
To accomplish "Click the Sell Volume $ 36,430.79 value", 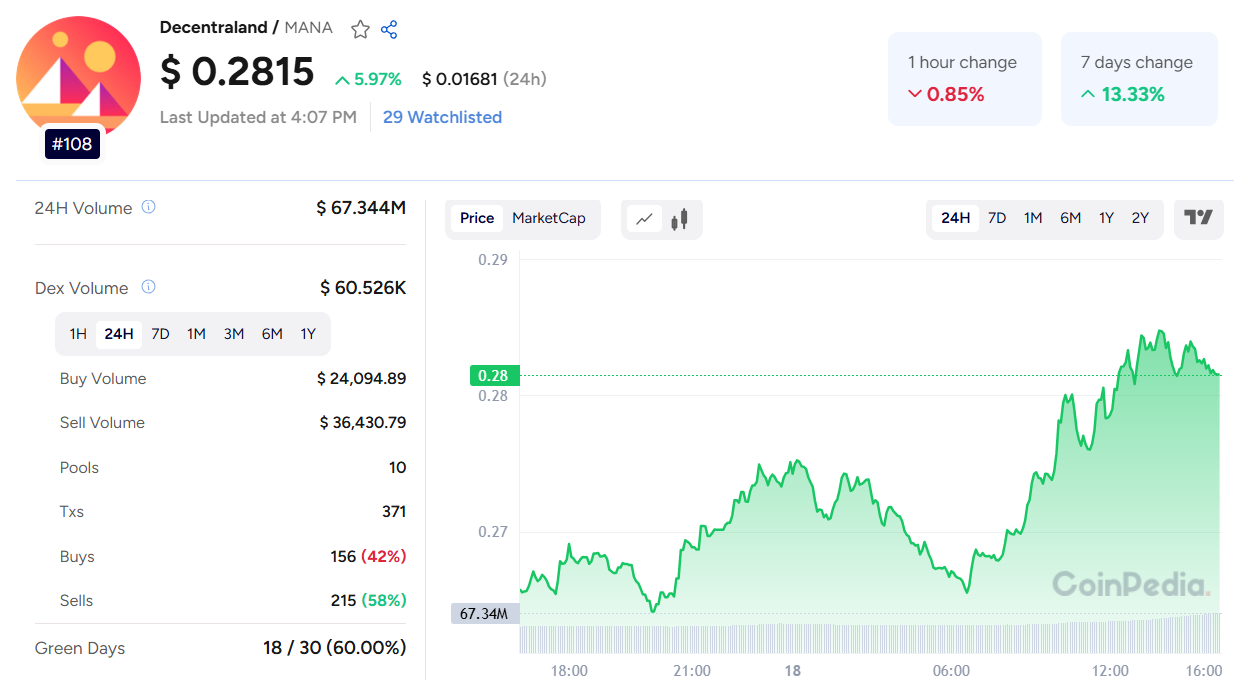I will 363,422.
